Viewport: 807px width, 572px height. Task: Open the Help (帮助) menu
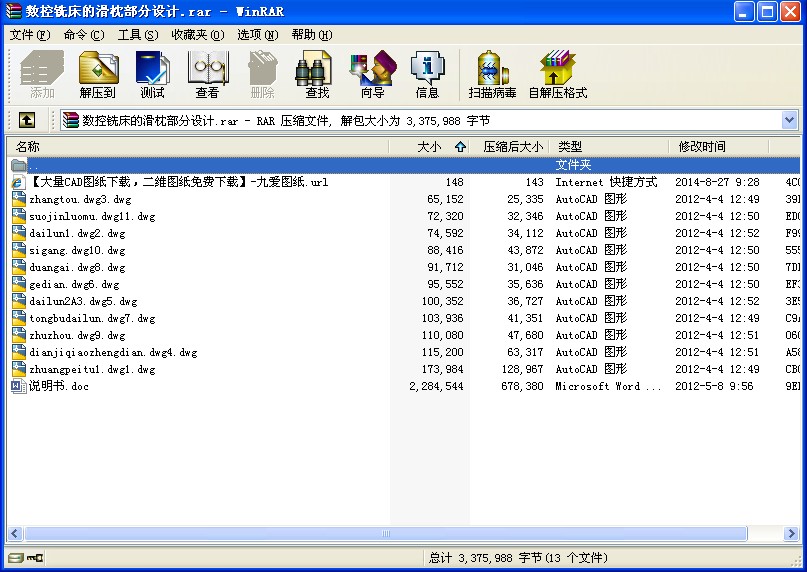point(311,34)
